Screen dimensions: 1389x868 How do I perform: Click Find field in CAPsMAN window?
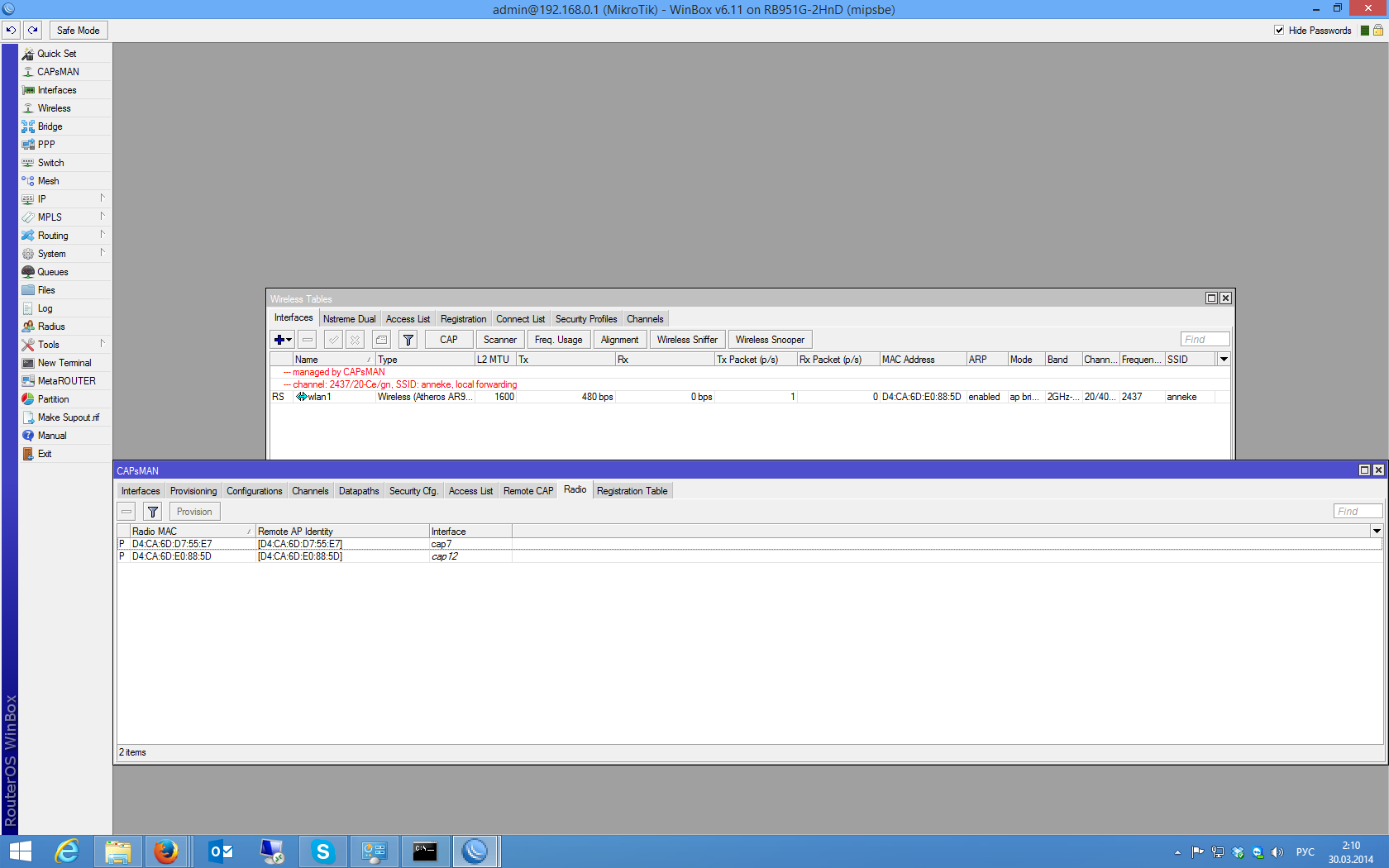(x=1358, y=512)
